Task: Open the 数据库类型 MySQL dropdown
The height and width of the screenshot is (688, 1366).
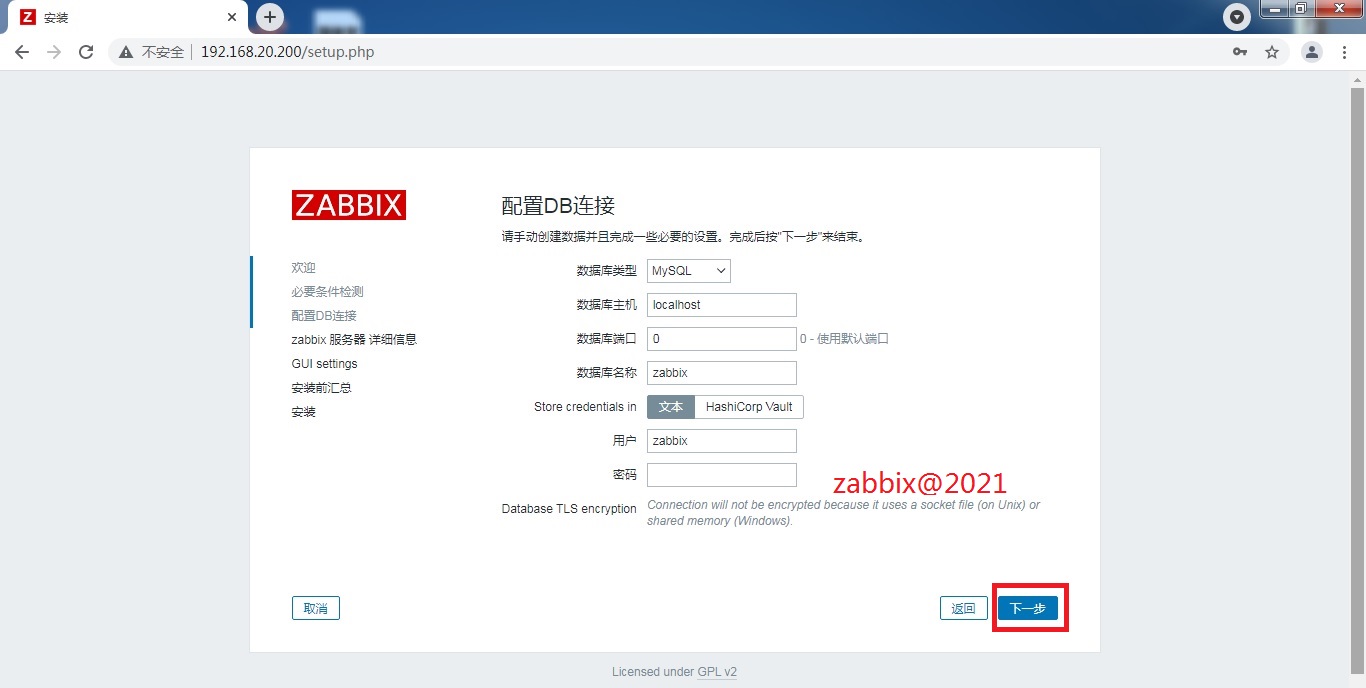Action: tap(689, 271)
